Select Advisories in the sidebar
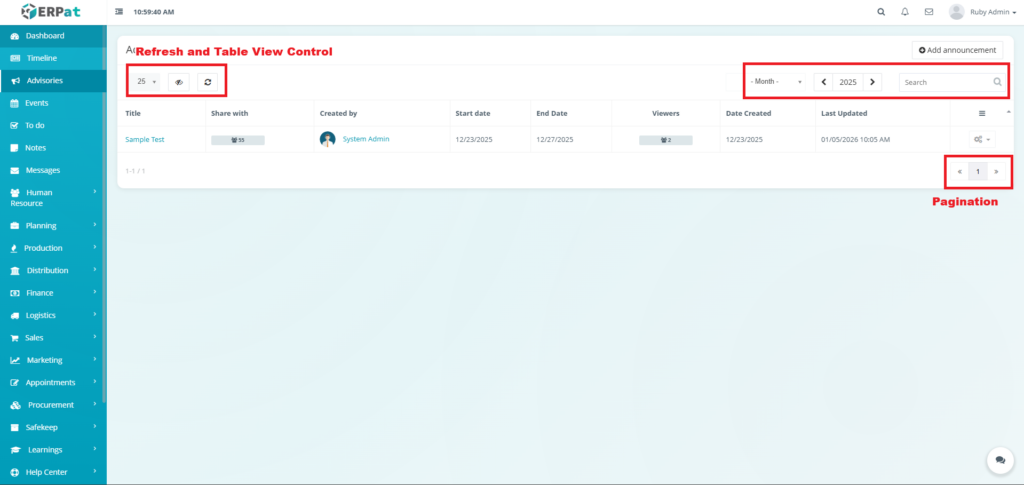Screen dimensions: 1024x485 point(53,80)
